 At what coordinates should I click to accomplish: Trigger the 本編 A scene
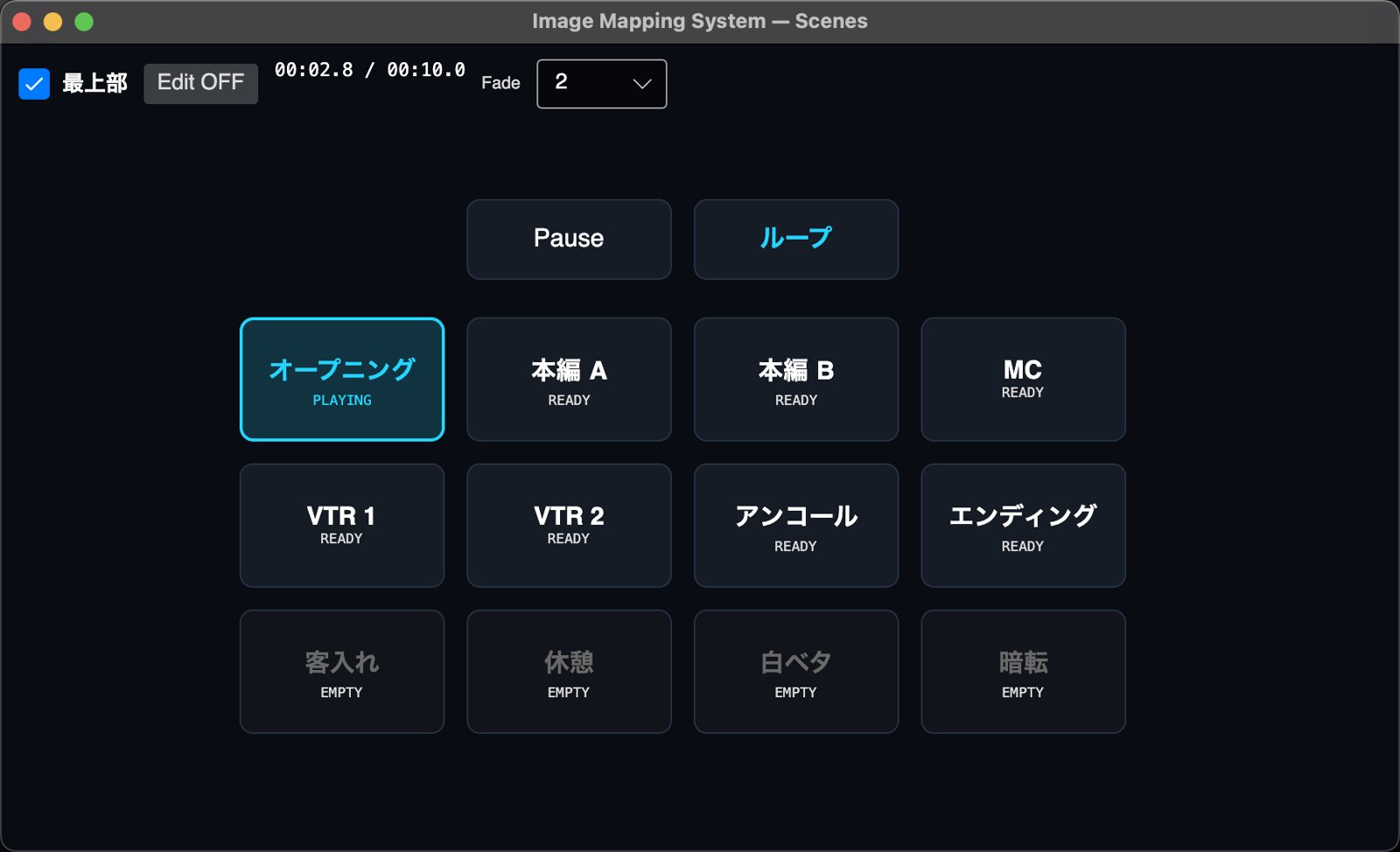(x=569, y=379)
